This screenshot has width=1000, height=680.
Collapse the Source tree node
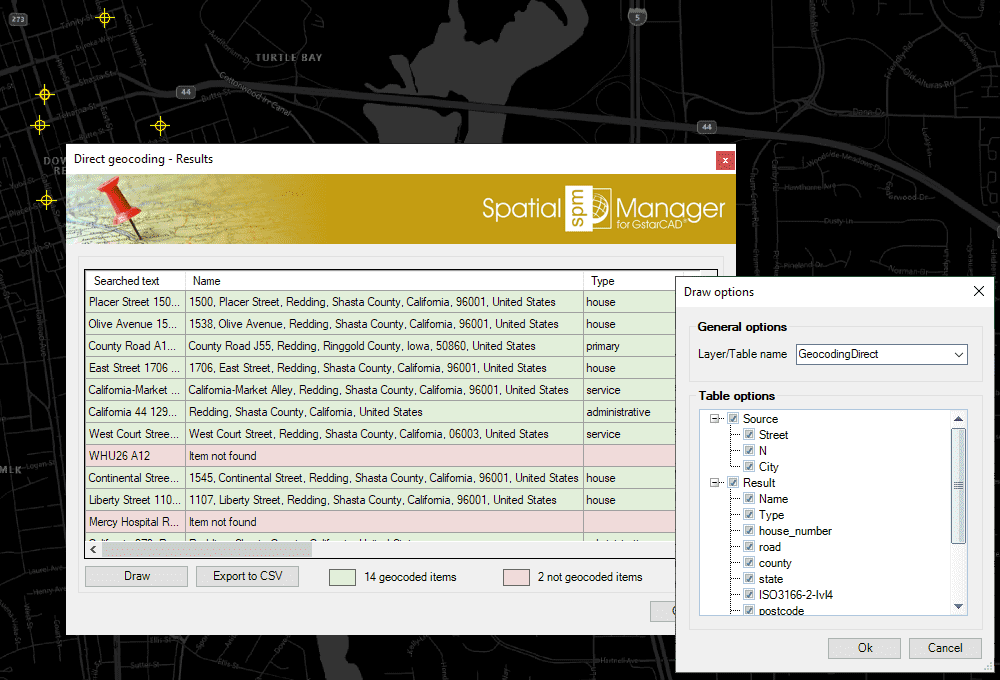pos(714,418)
